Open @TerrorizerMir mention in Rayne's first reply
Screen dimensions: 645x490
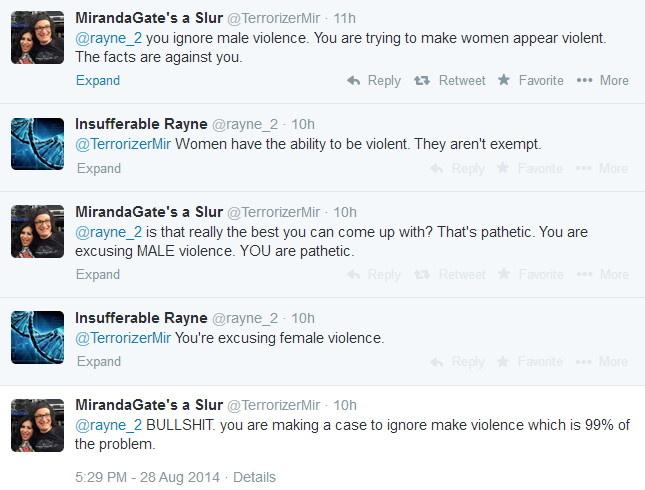coord(123,144)
